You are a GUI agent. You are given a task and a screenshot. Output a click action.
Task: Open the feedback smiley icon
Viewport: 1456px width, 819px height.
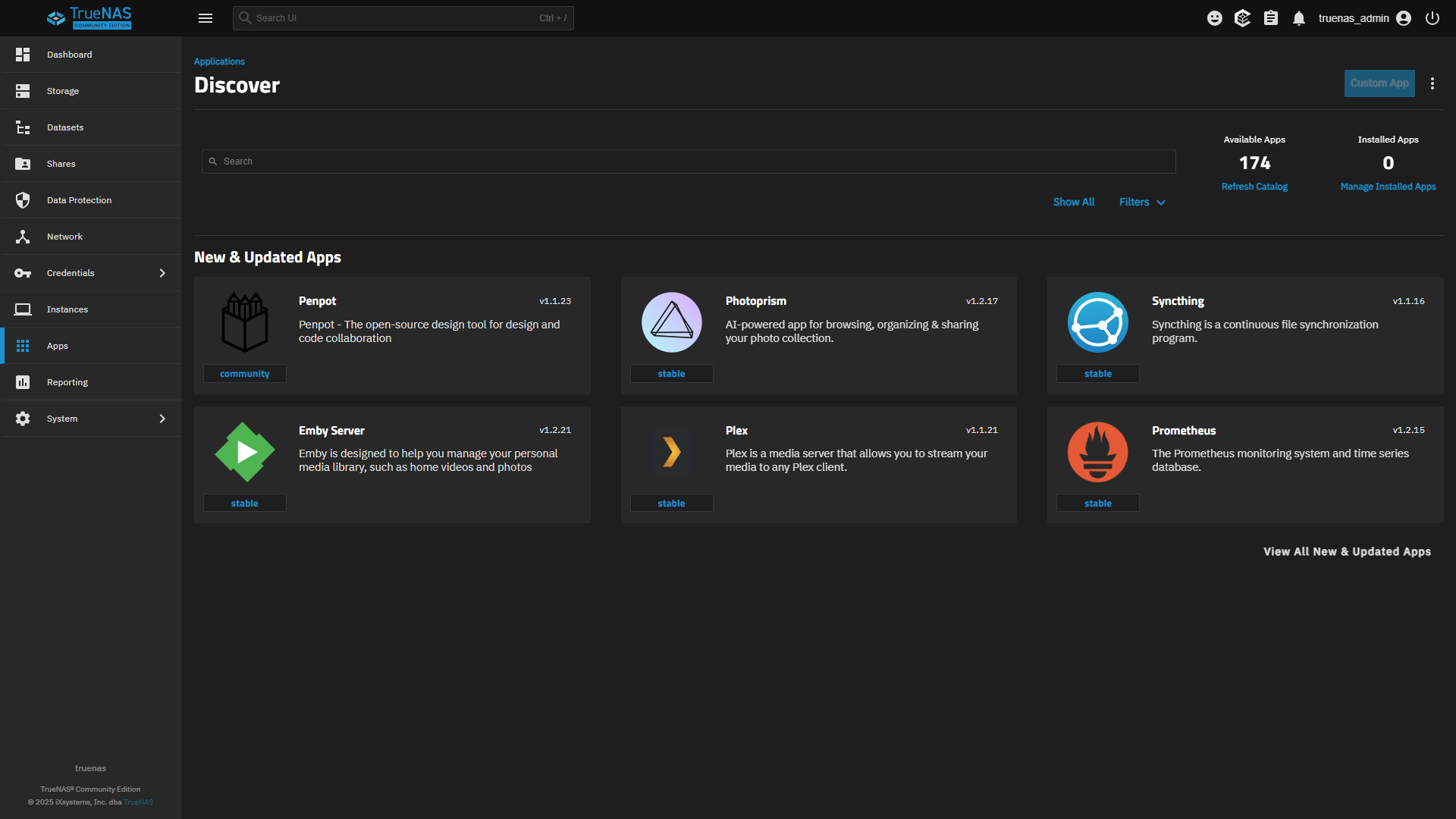pos(1214,18)
